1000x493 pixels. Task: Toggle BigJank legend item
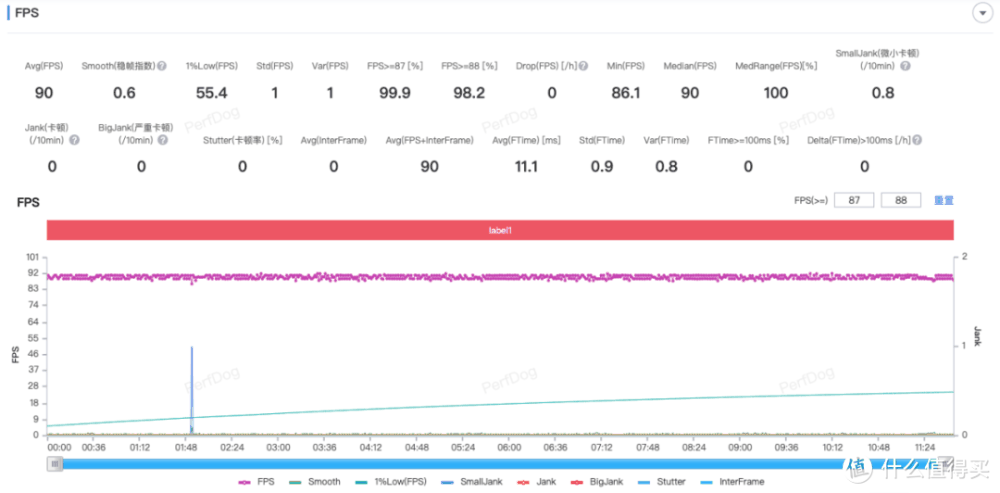tap(598, 482)
